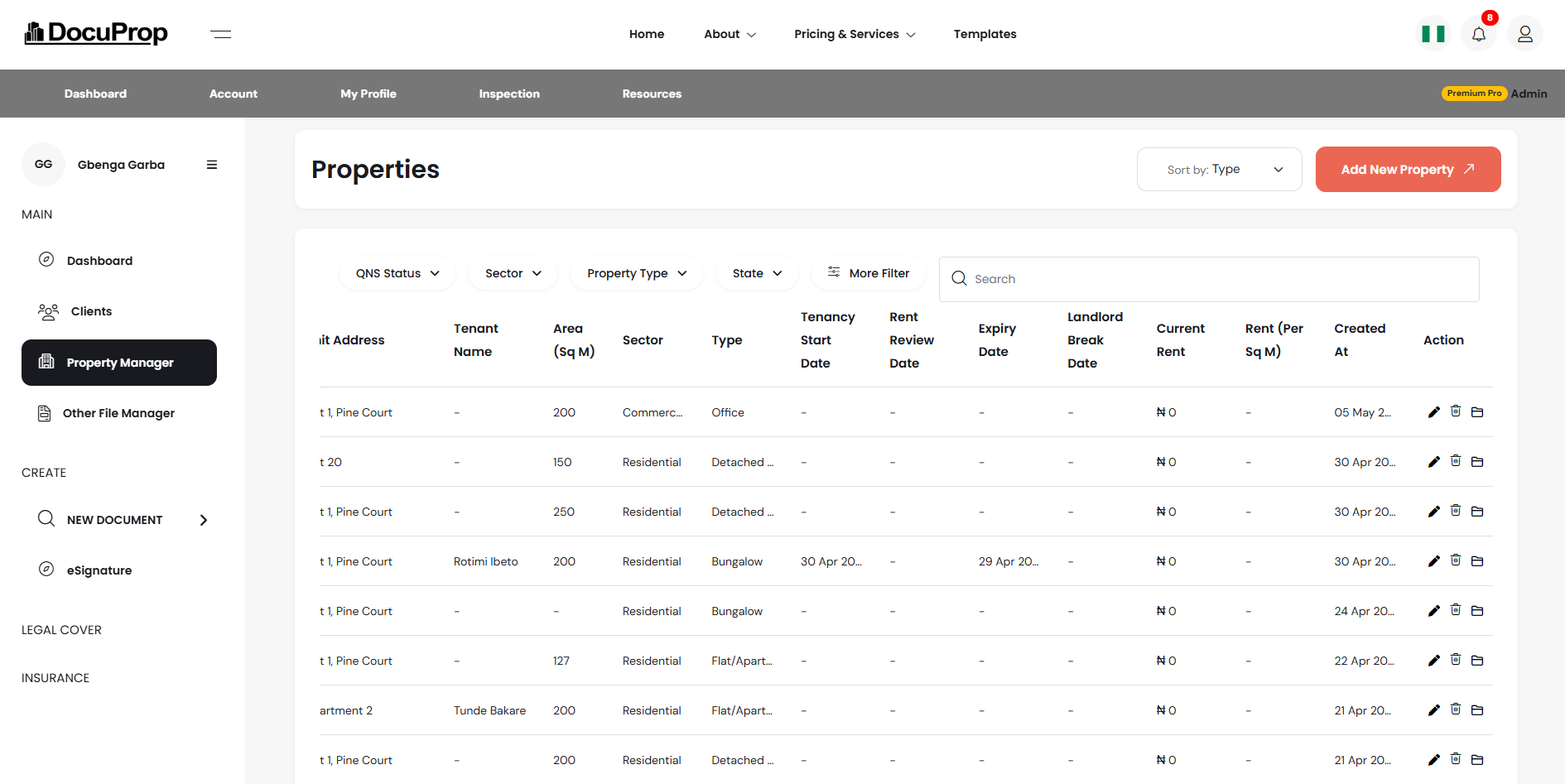The image size is (1565, 784).
Task: Open the Property Type filter dropdown
Action: click(x=637, y=273)
